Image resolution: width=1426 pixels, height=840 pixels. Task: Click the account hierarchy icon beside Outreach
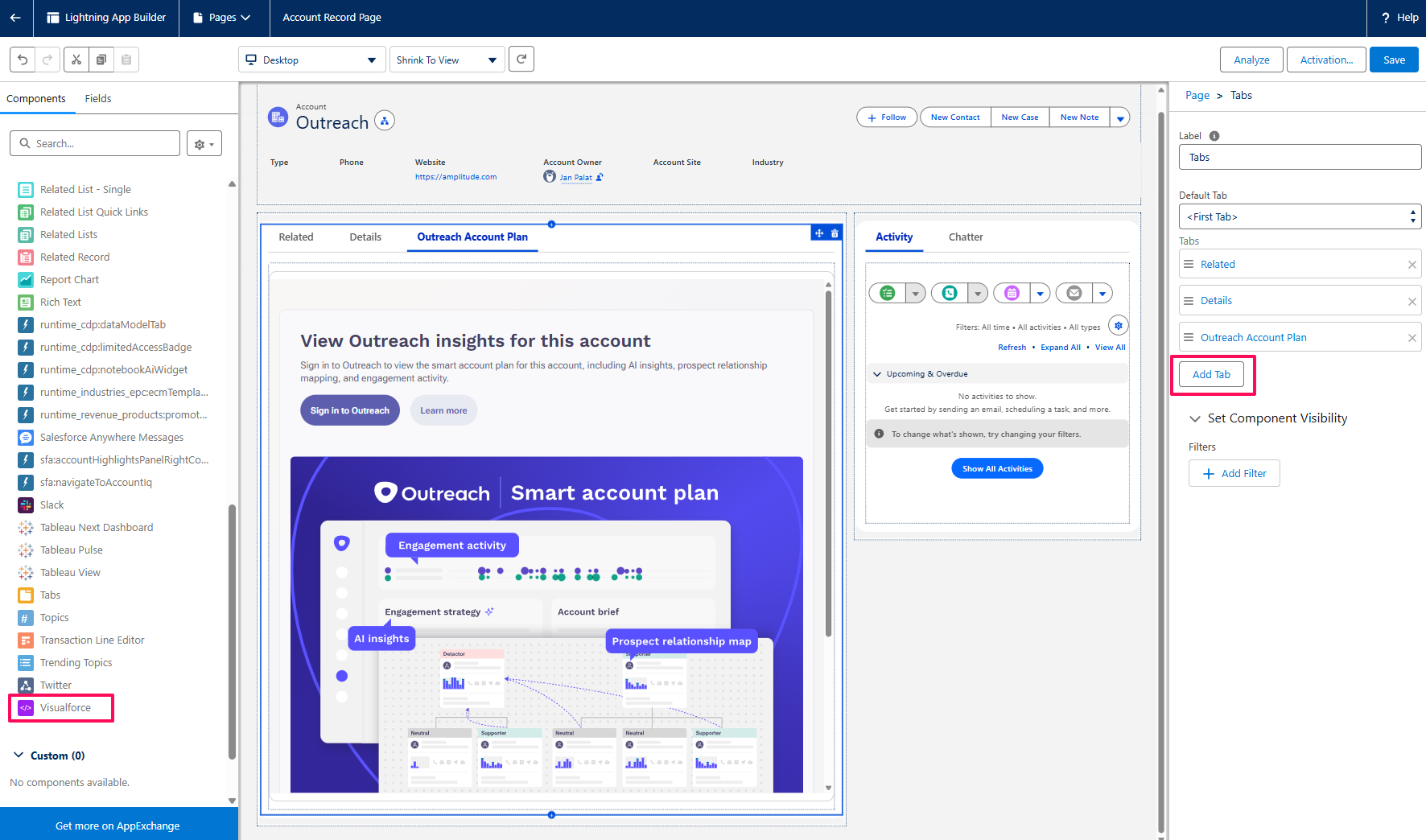point(385,121)
